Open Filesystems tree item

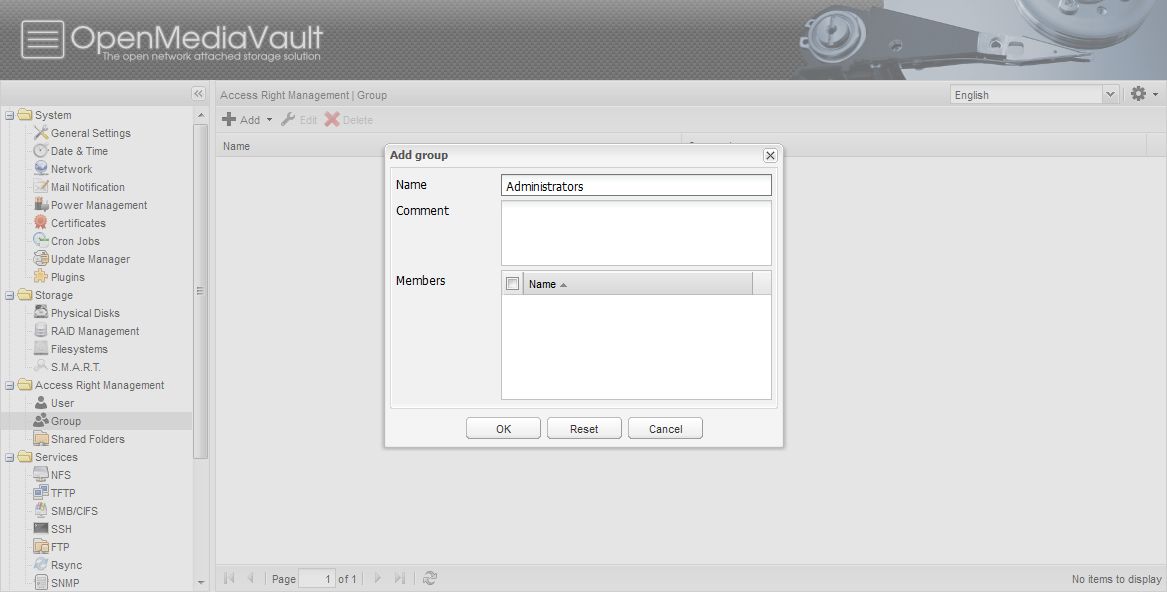(79, 348)
